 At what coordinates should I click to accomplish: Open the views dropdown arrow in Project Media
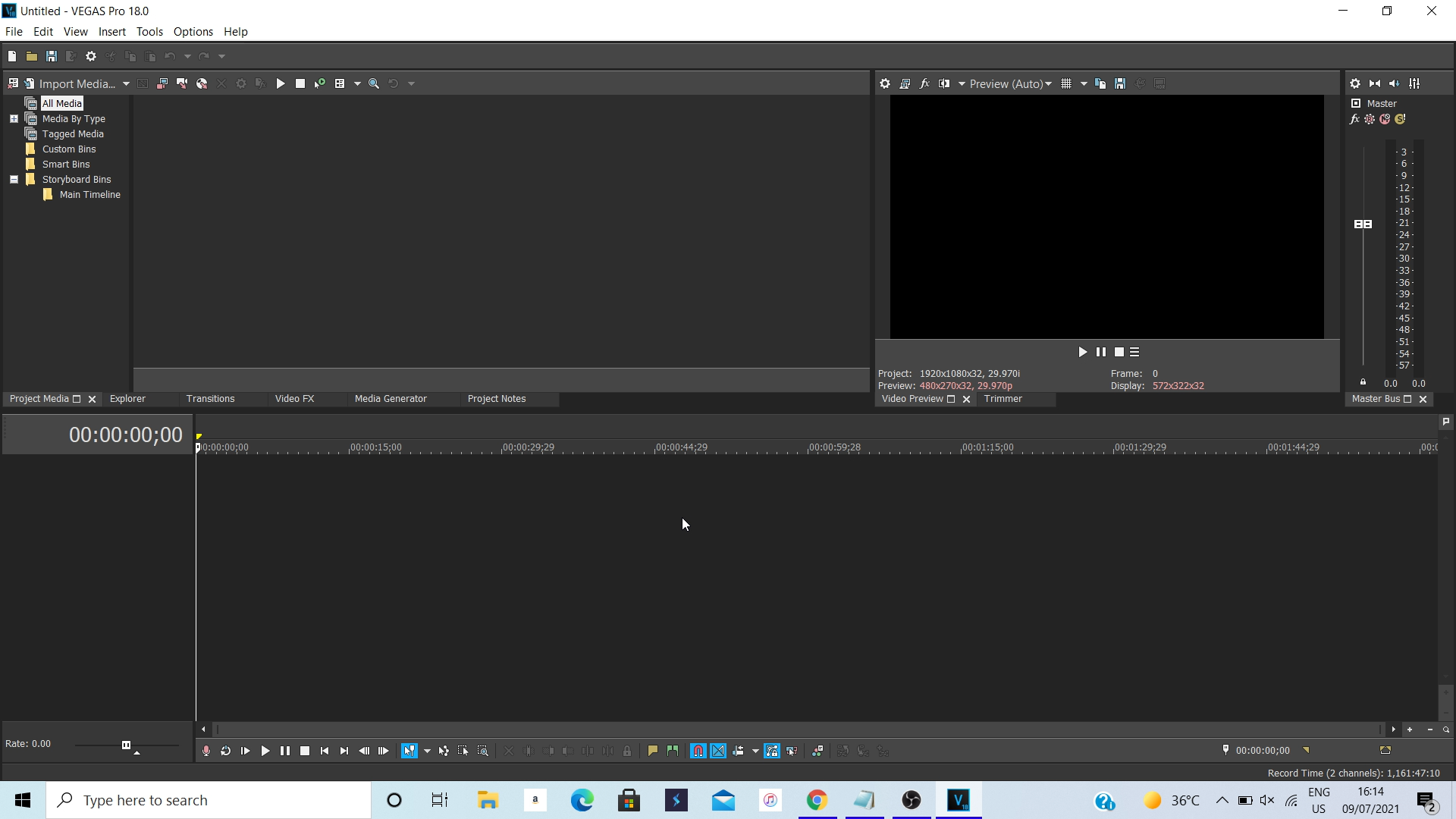pos(357,83)
